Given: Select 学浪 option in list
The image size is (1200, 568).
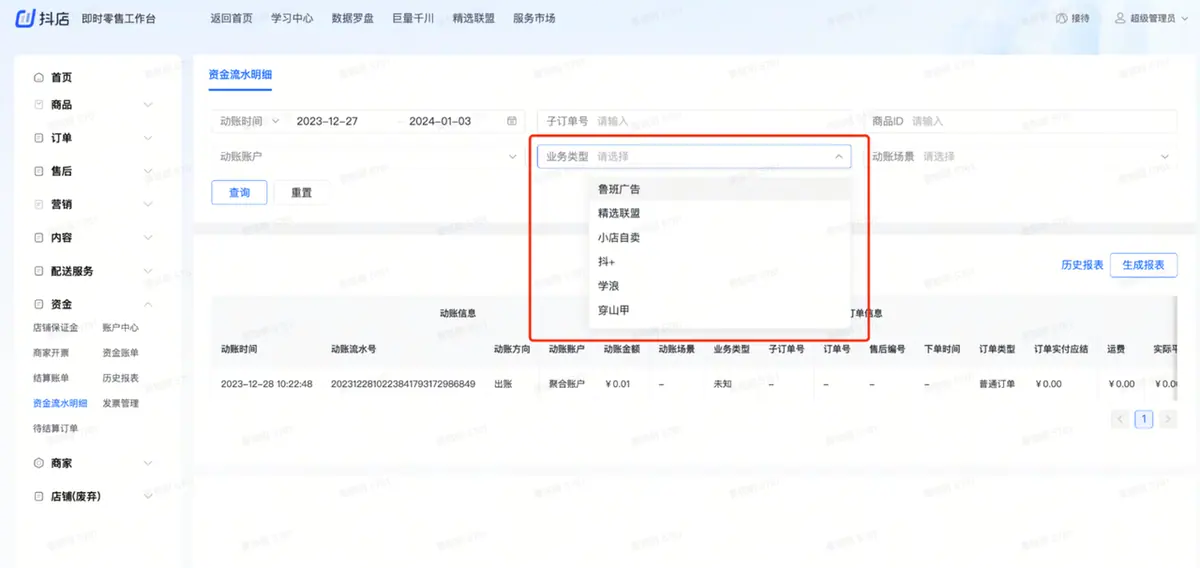Looking at the screenshot, I should coord(720,286).
